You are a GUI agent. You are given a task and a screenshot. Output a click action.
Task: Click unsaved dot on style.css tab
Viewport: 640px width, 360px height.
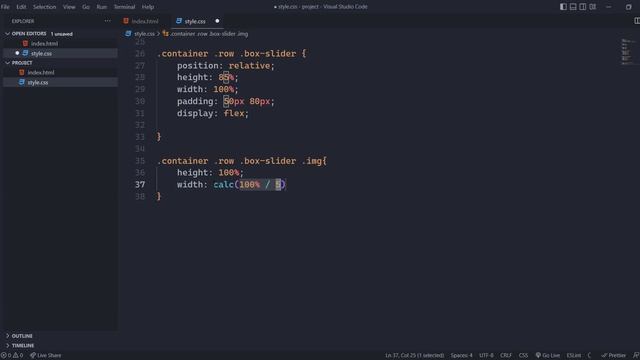tap(217, 21)
